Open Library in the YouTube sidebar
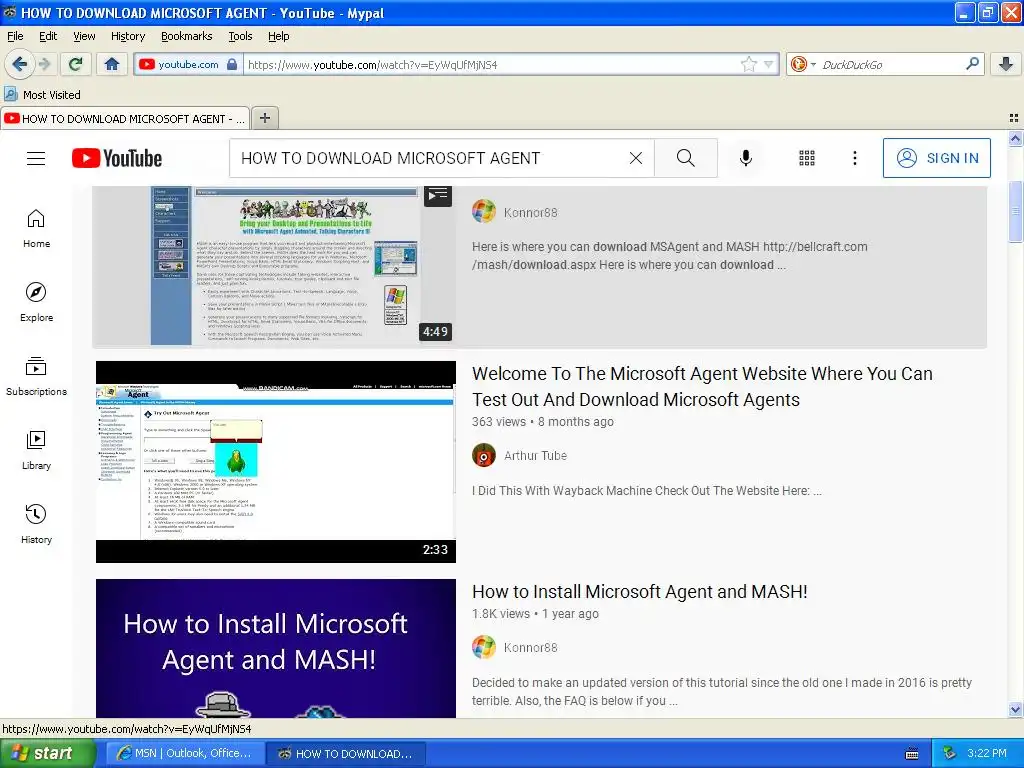Viewport: 1024px width, 768px height. (37, 451)
